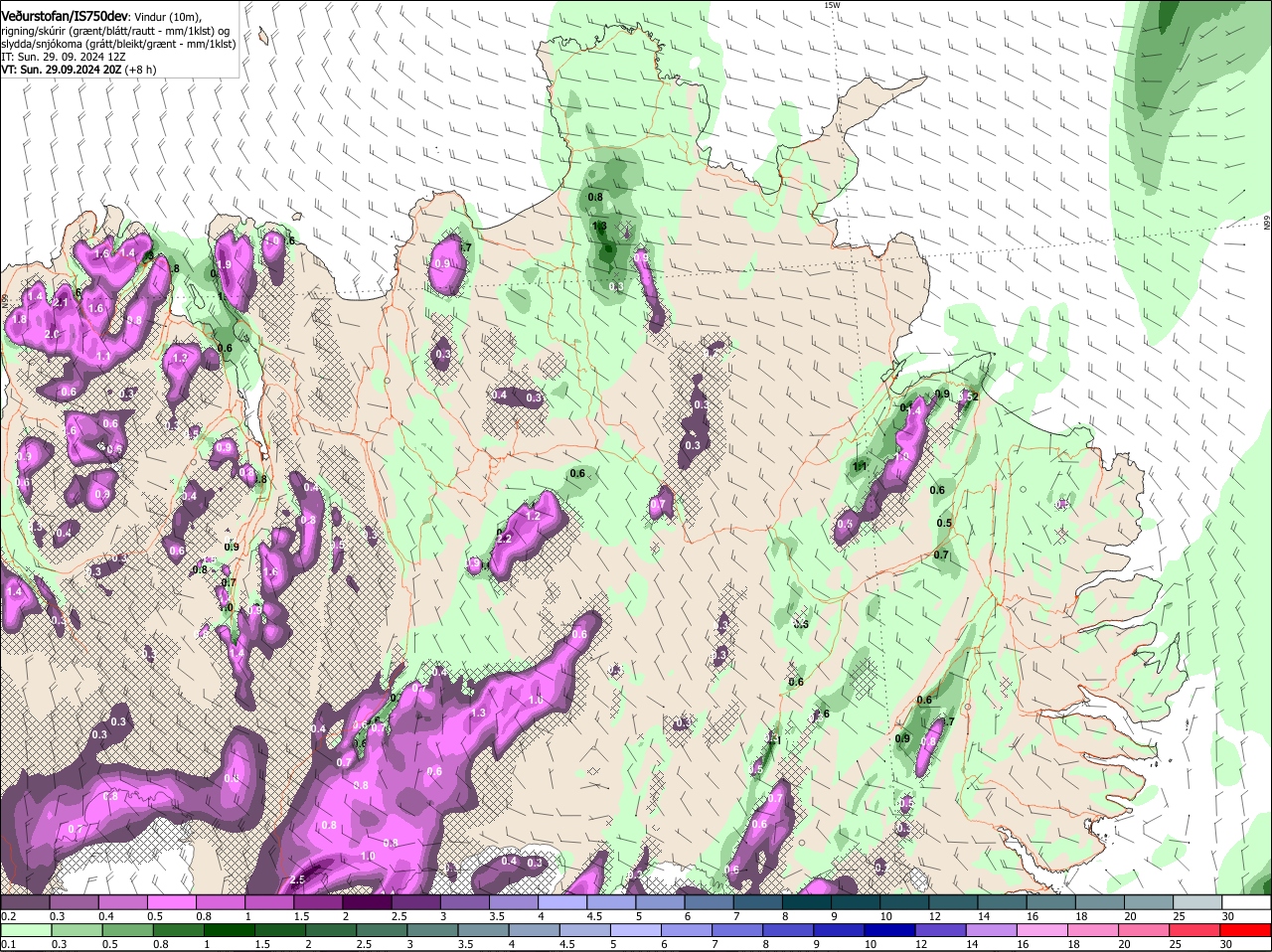This screenshot has height=952, width=1272.
Task: Select snow scale swatch between 12 and 14
Action: (x=953, y=902)
